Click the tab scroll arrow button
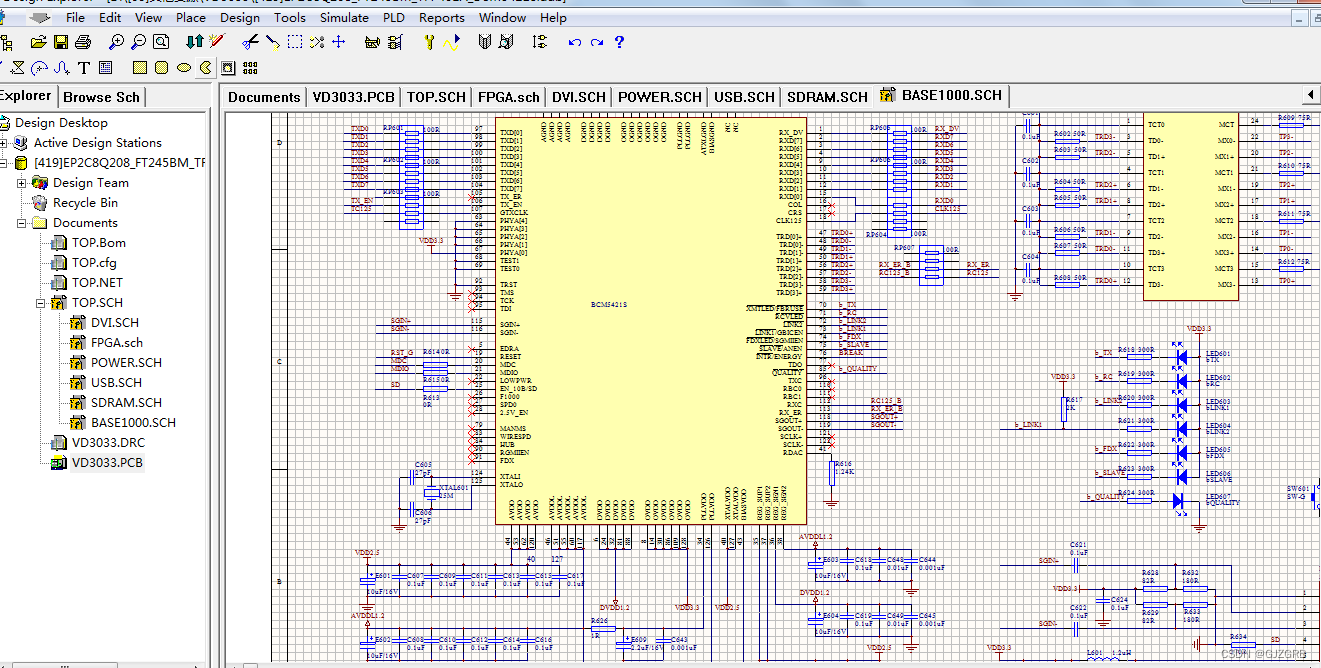 pos(1311,94)
